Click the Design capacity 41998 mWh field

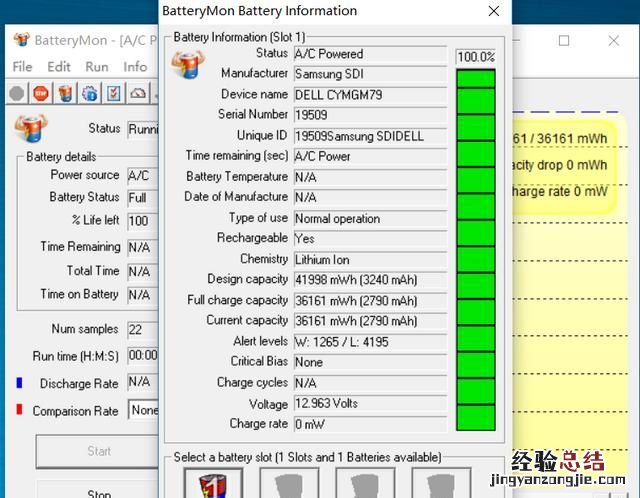point(370,280)
